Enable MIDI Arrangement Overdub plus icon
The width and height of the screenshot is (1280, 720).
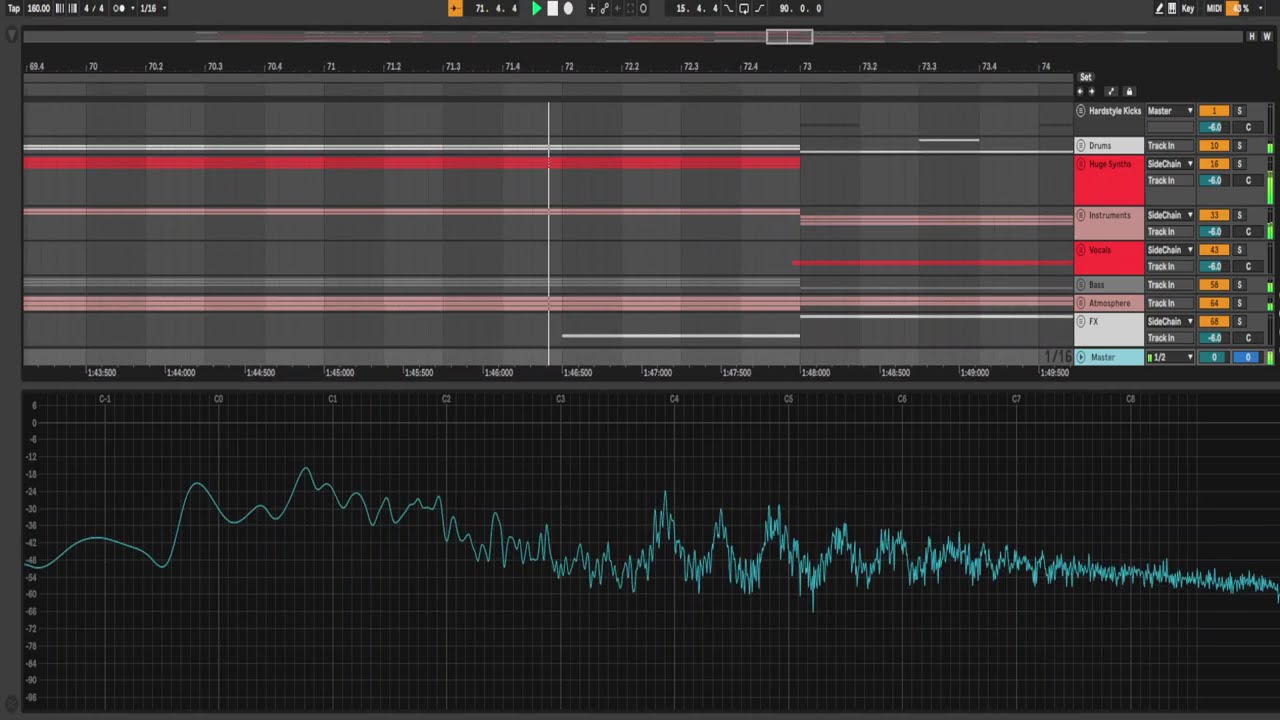[x=591, y=8]
